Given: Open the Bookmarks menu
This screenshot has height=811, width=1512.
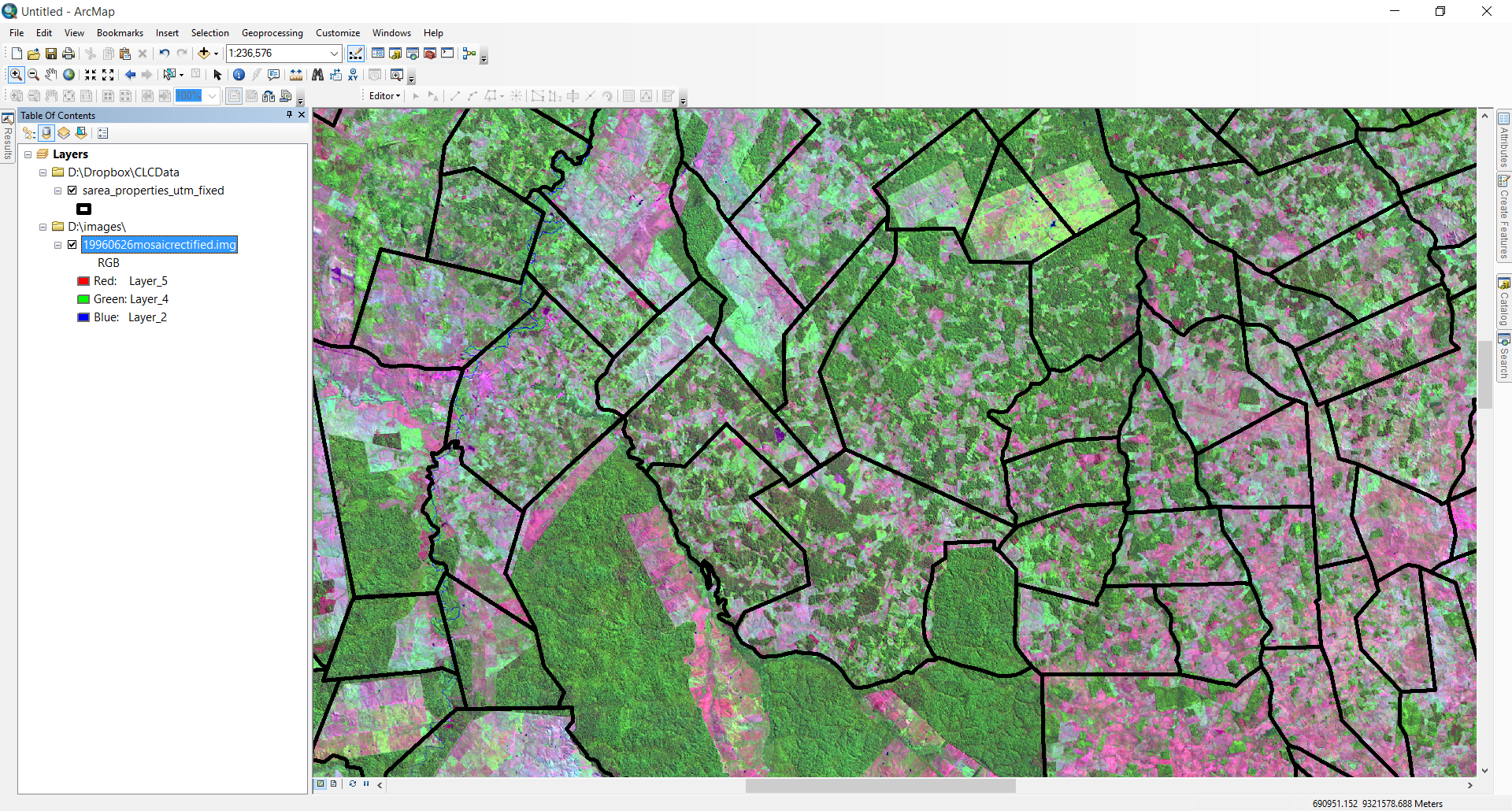Looking at the screenshot, I should [120, 32].
